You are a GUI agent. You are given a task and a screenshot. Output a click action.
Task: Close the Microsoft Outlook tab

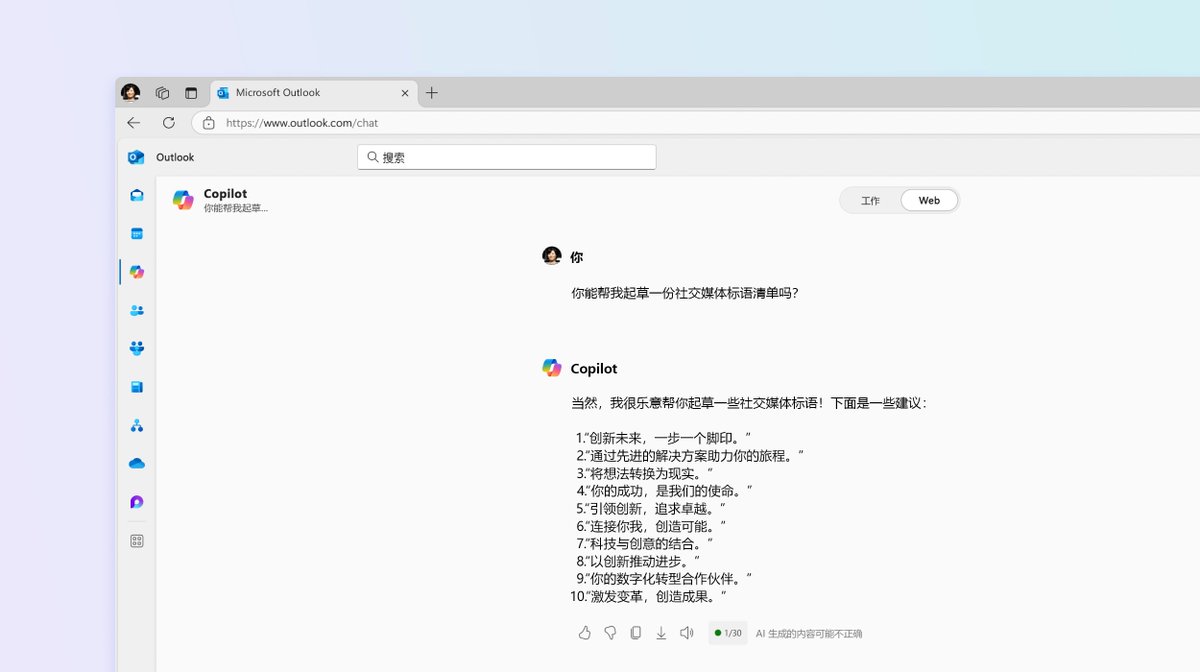(x=405, y=93)
